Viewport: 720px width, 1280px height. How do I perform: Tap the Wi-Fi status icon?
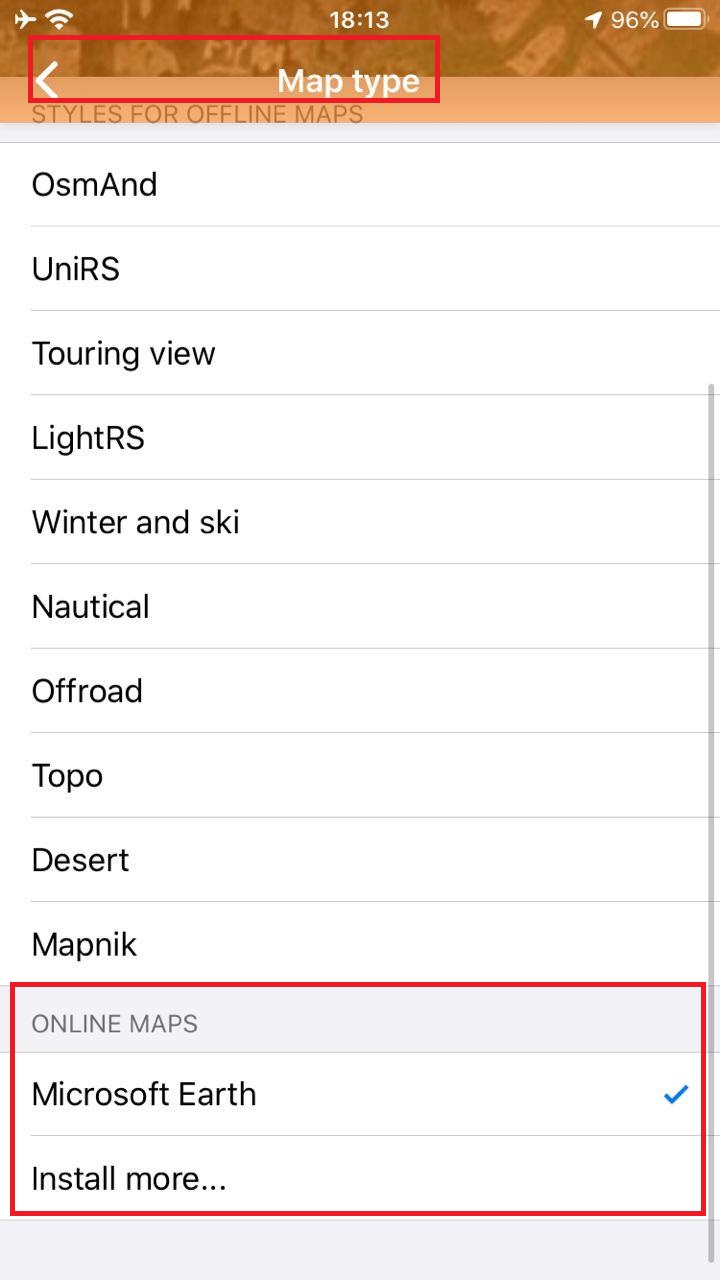pos(61,19)
